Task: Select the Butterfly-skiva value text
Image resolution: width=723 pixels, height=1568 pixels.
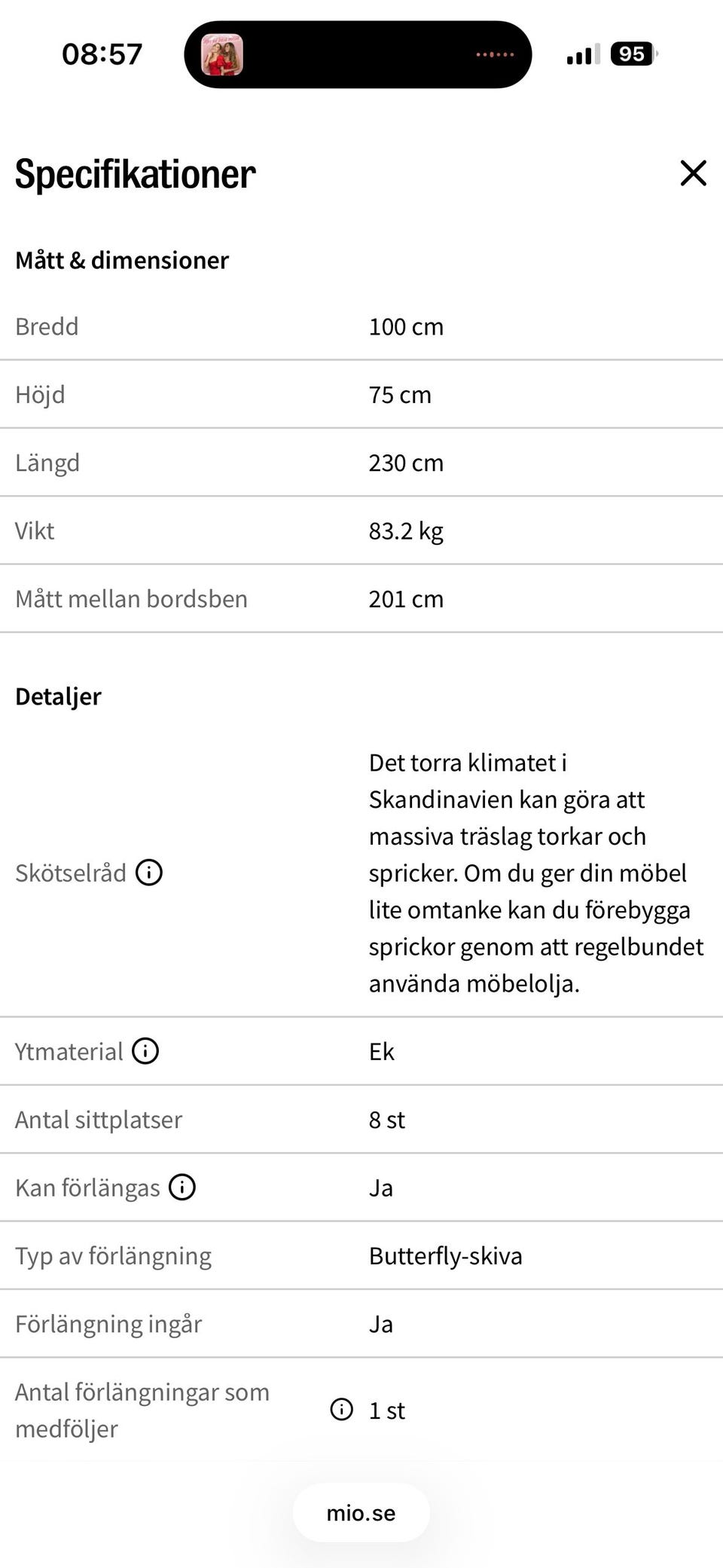Action: tap(445, 1256)
